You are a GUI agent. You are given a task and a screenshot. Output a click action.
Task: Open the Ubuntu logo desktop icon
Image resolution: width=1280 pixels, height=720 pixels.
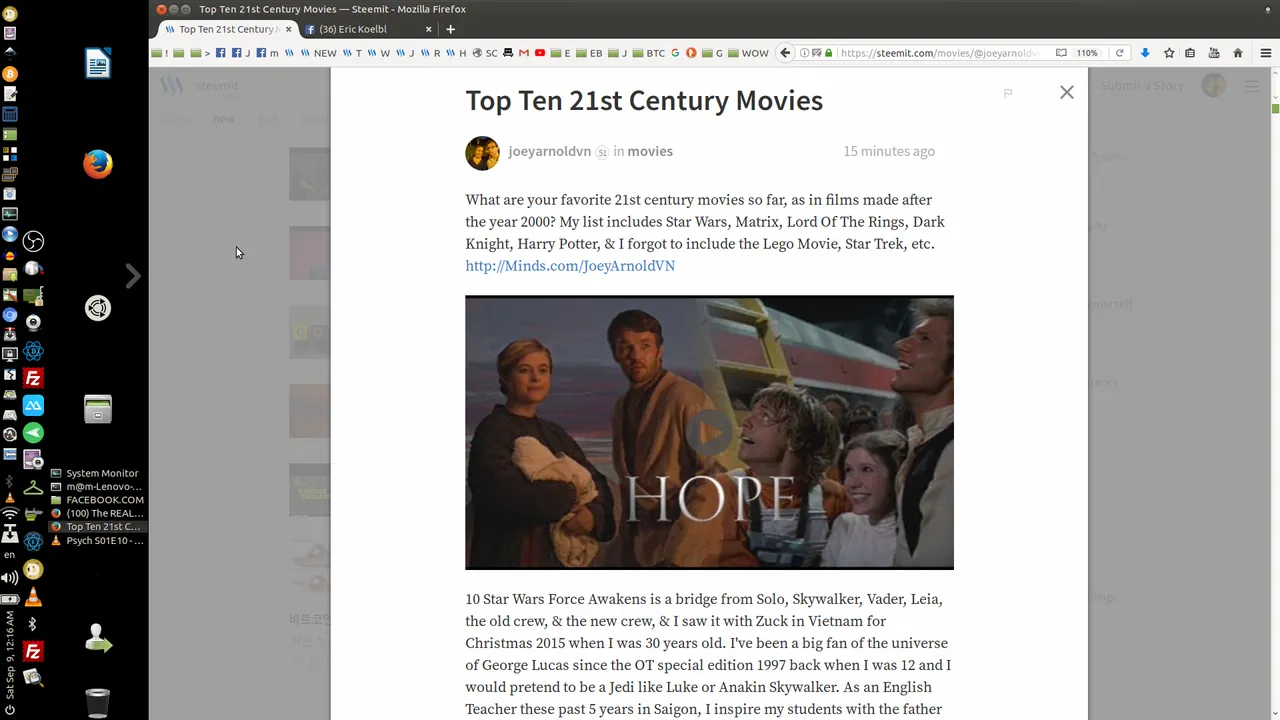98,308
